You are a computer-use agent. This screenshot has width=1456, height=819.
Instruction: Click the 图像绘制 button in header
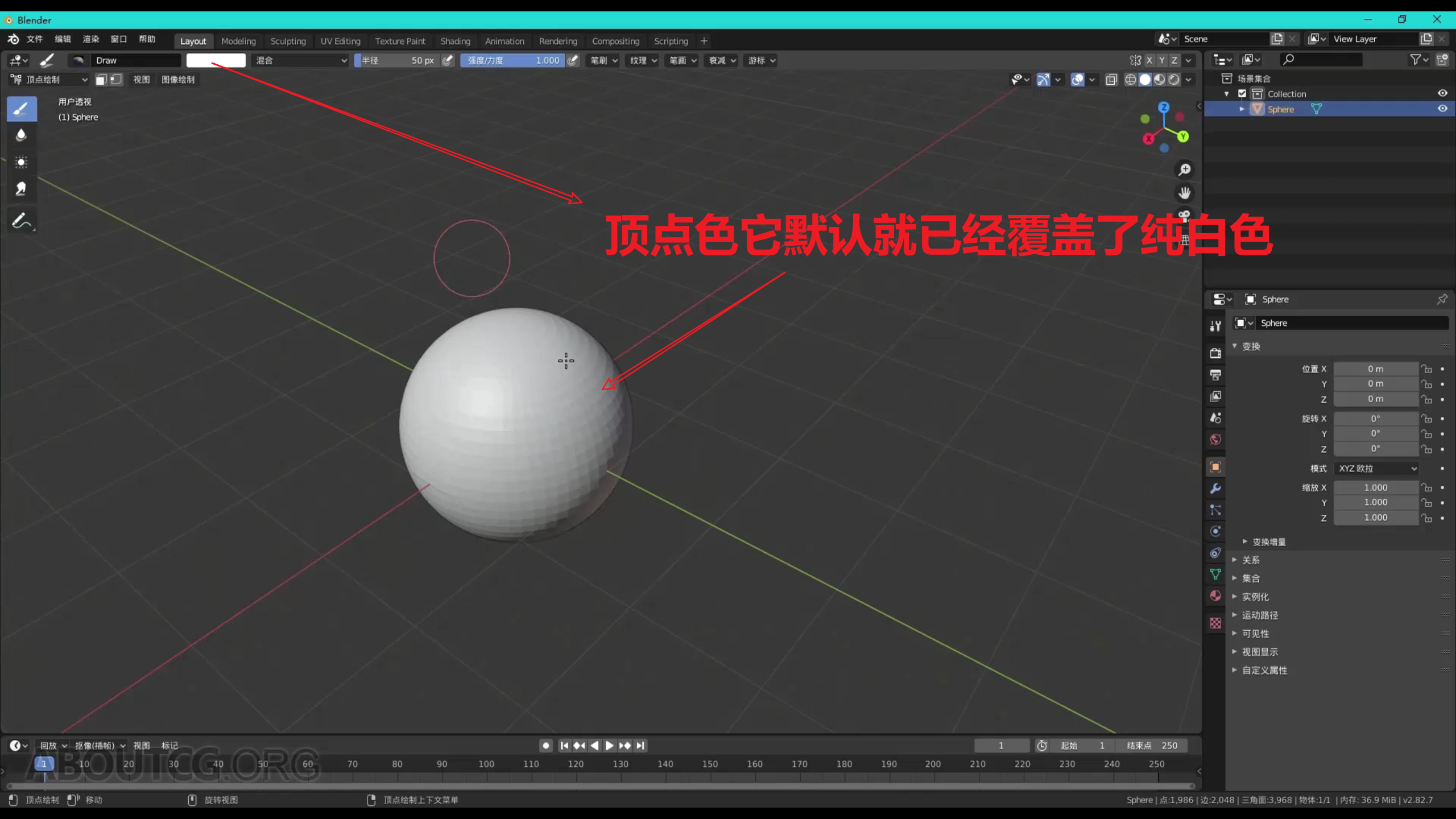point(178,80)
